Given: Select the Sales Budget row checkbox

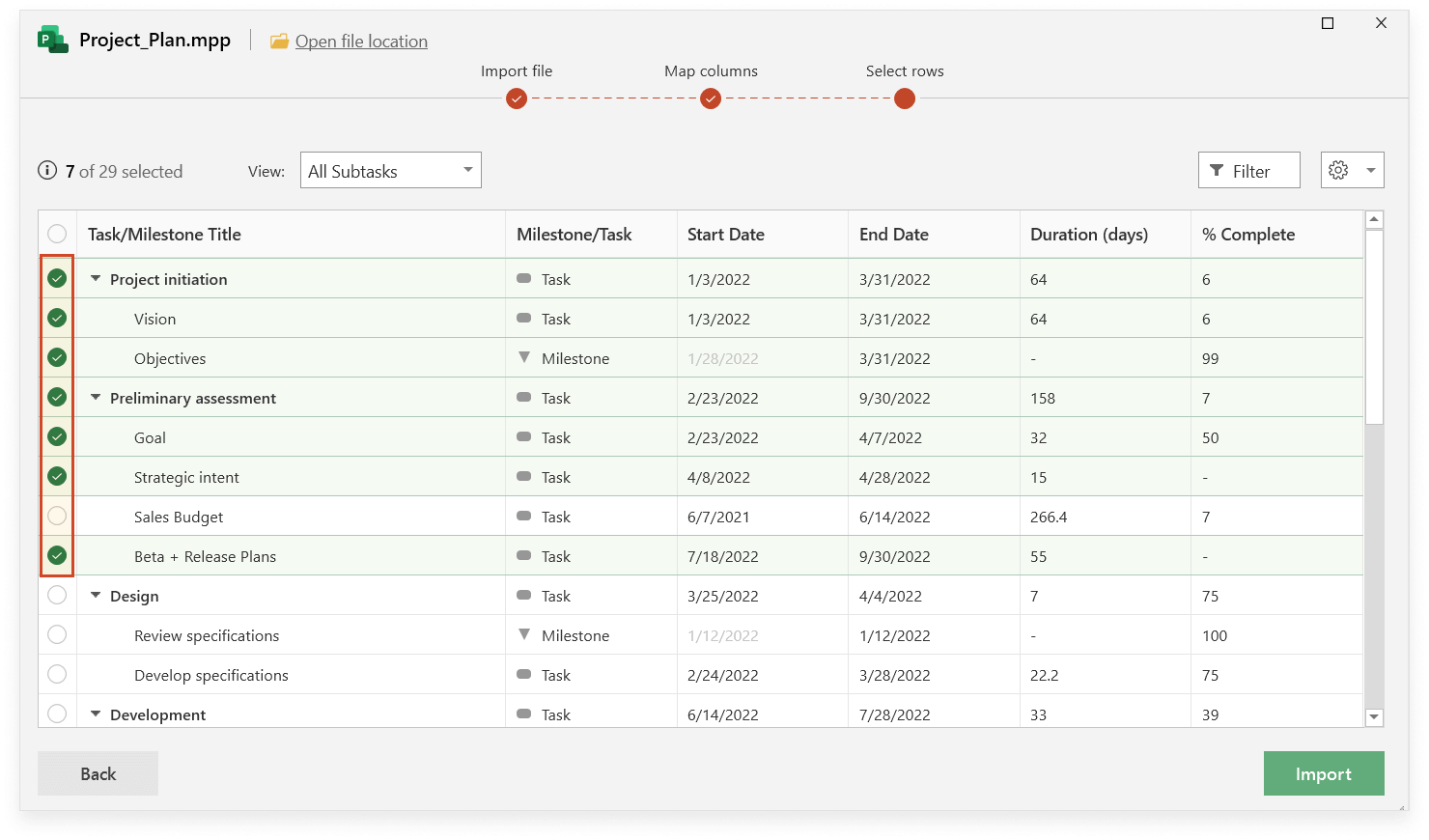Looking at the screenshot, I should [x=56, y=516].
